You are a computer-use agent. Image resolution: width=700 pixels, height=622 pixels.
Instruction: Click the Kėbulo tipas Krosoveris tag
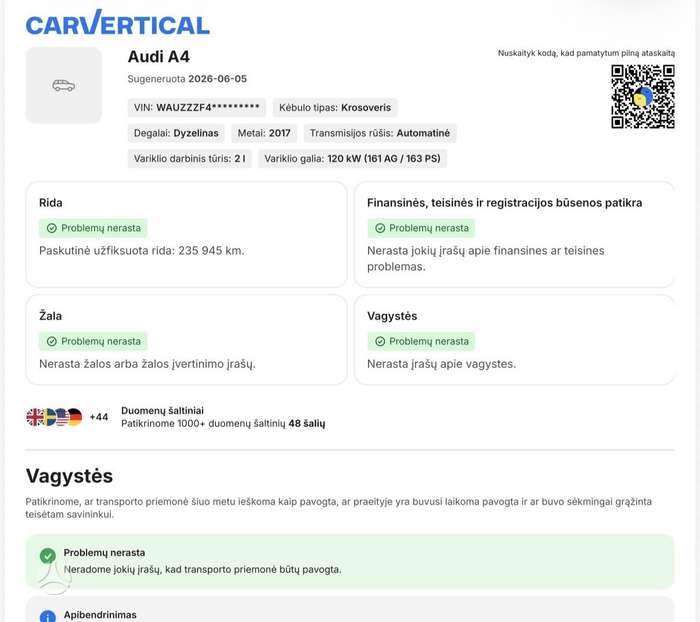[x=335, y=108]
